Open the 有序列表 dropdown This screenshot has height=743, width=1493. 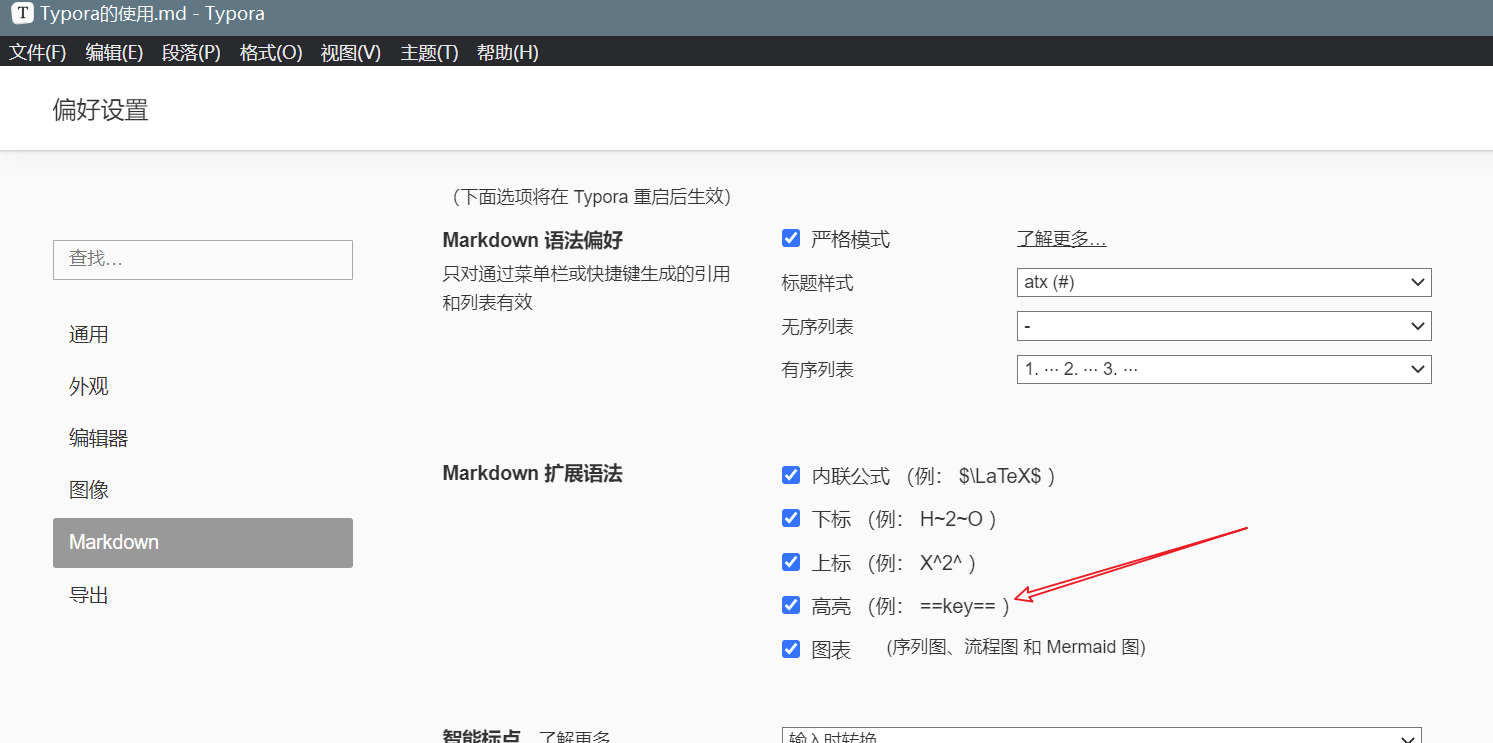pyautogui.click(x=1224, y=369)
